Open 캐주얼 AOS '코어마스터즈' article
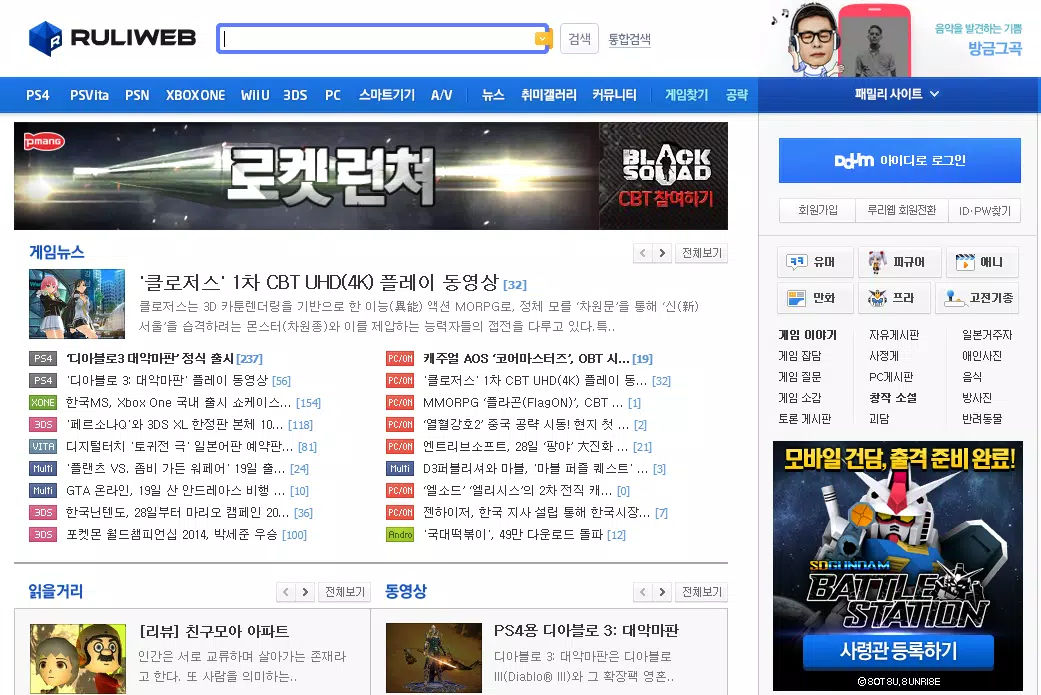Screen dimensions: 1041x695 (x=526, y=358)
